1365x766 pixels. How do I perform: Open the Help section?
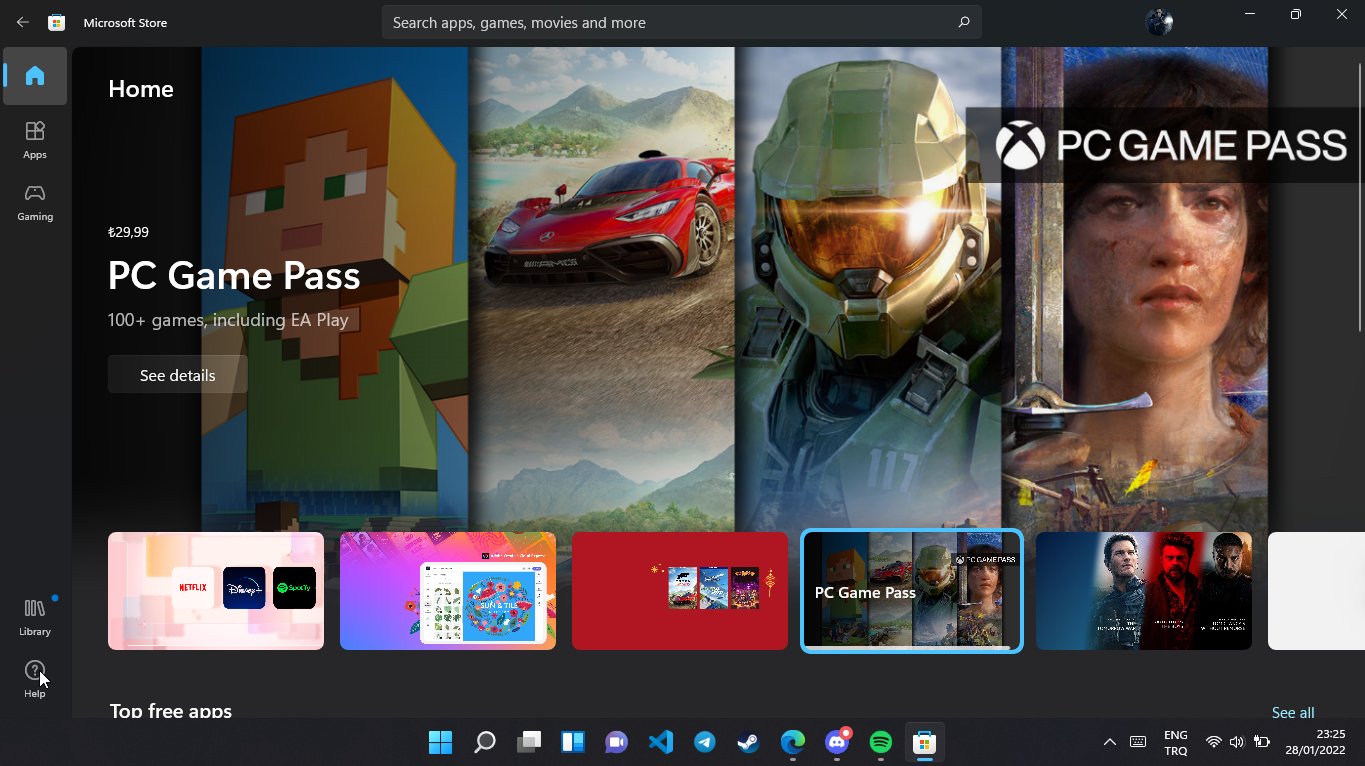pyautogui.click(x=35, y=679)
